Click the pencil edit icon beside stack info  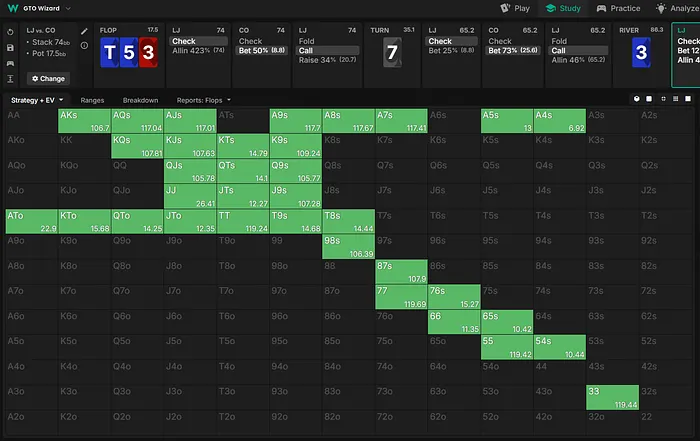click(84, 32)
